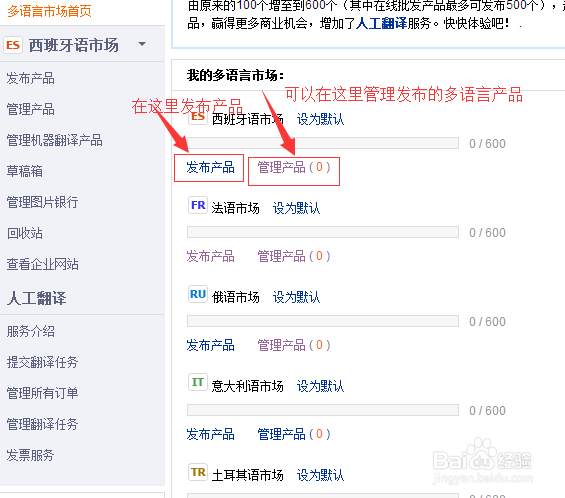Open 管理产品 (0) under French market
Screen dimensions: 565x498
coord(294,257)
